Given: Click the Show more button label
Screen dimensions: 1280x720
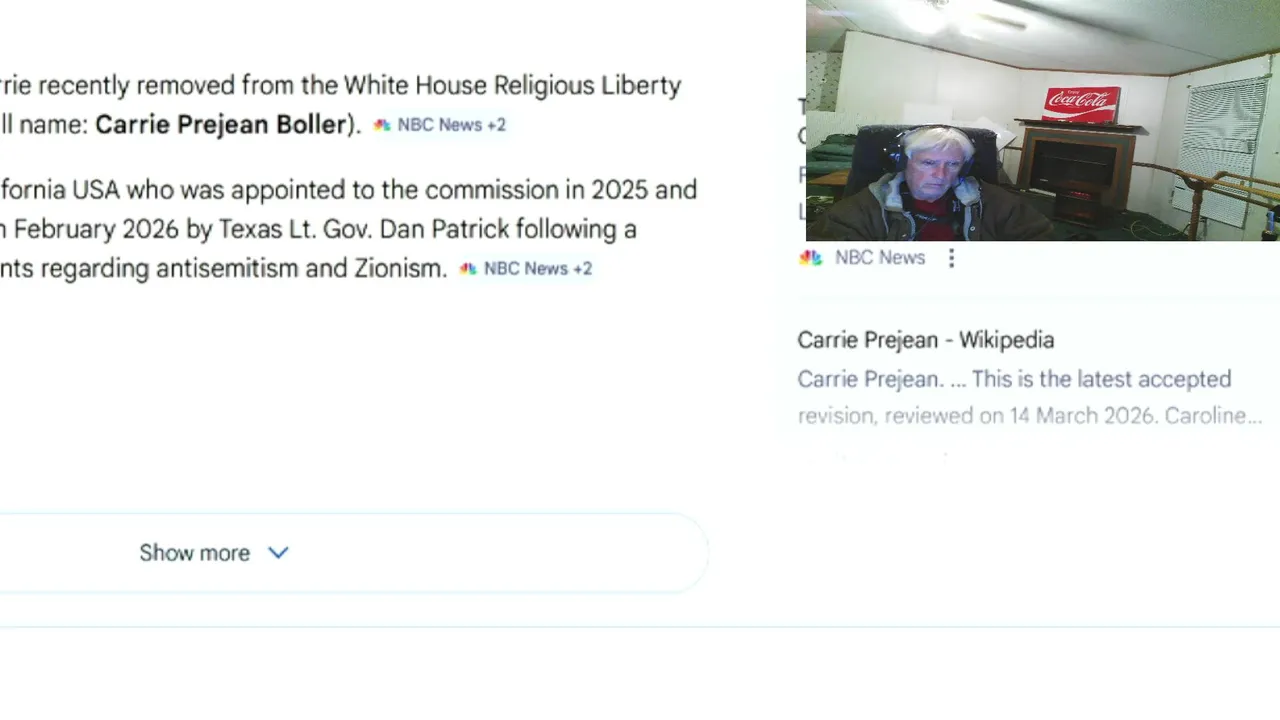Looking at the screenshot, I should [x=194, y=553].
